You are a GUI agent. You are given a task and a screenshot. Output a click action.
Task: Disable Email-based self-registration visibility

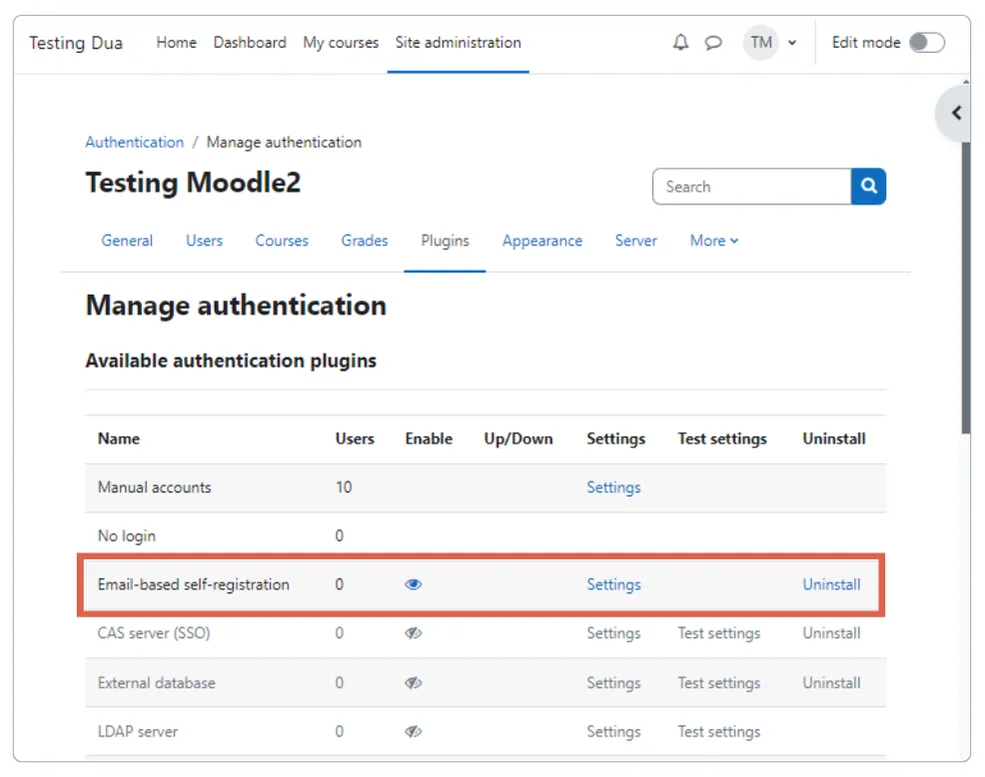click(413, 584)
